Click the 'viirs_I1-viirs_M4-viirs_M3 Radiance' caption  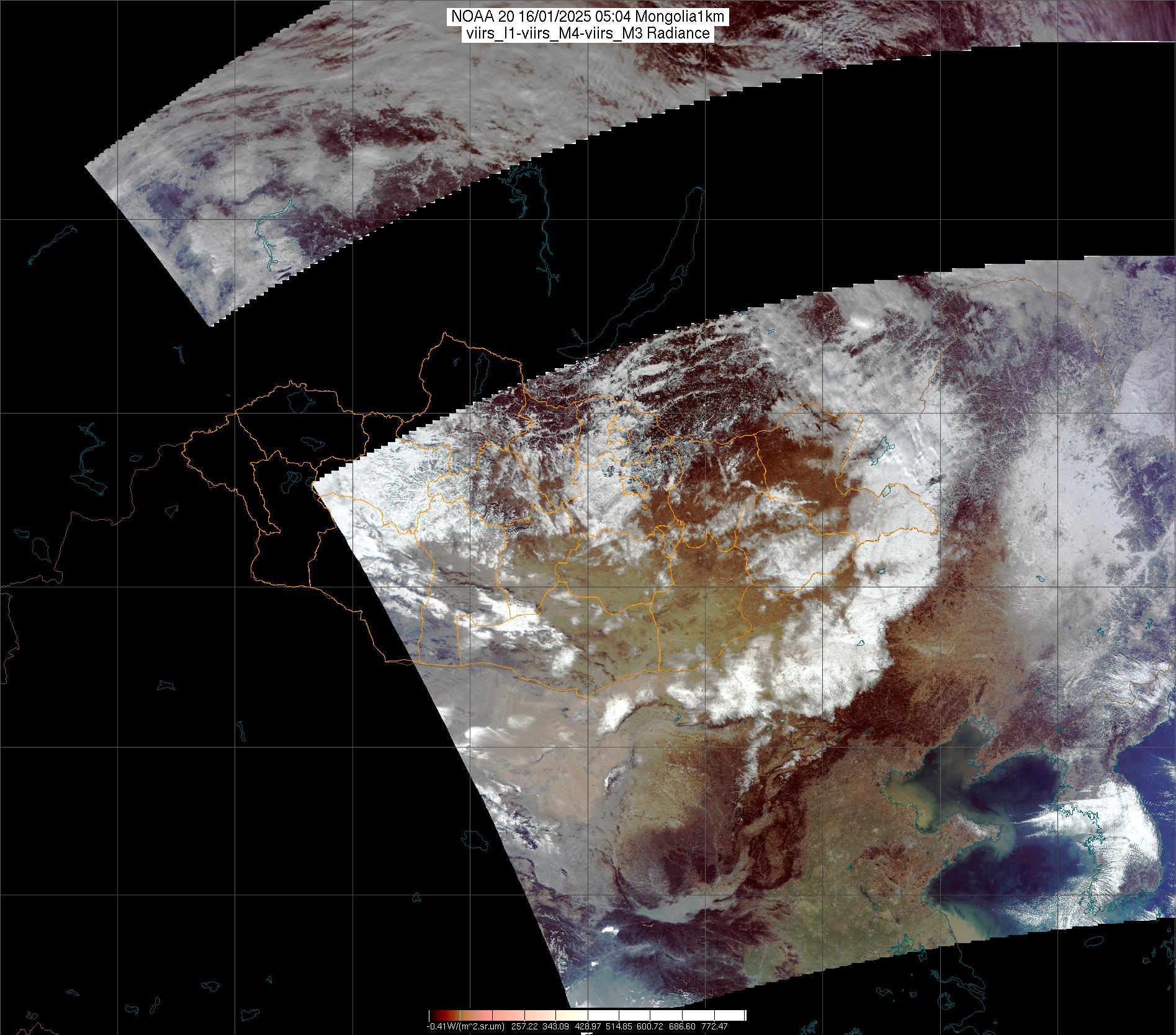586,34
